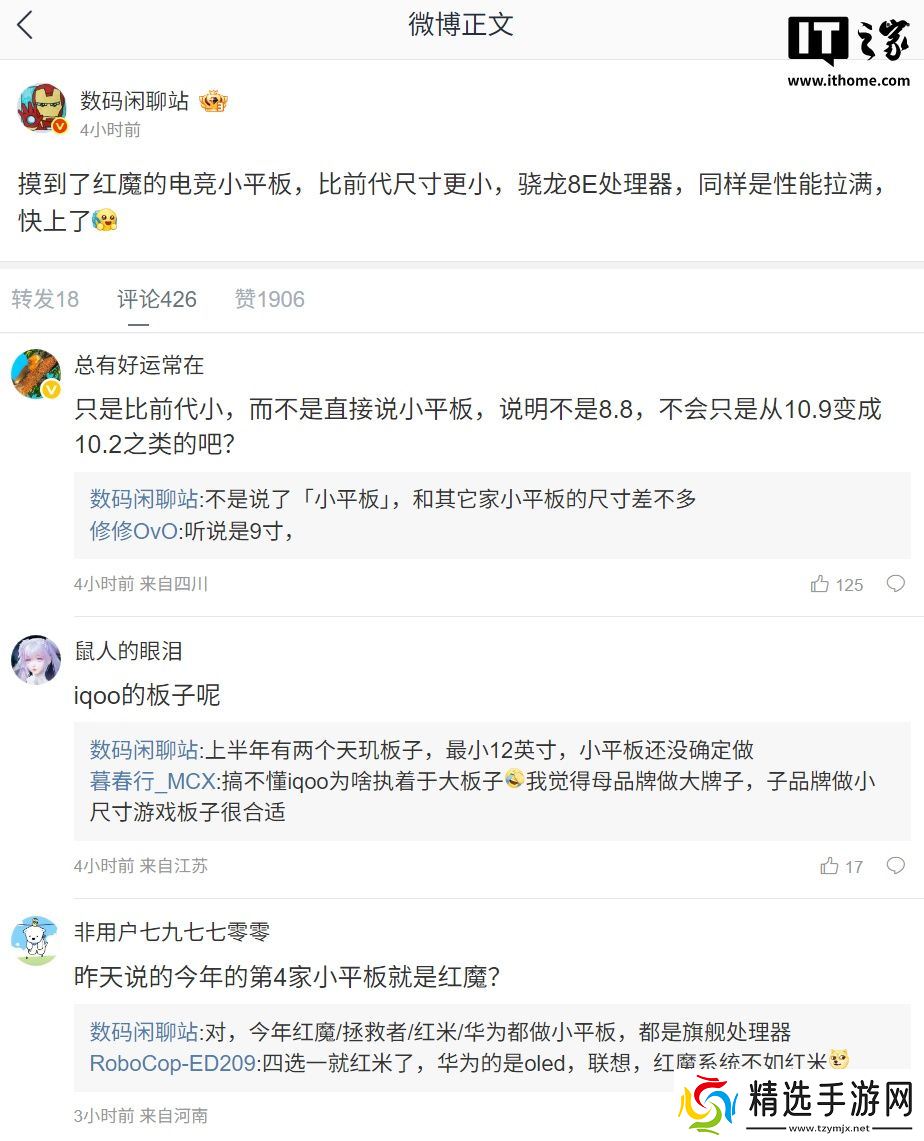
Task: Click the IT之家 logo
Action: [848, 52]
